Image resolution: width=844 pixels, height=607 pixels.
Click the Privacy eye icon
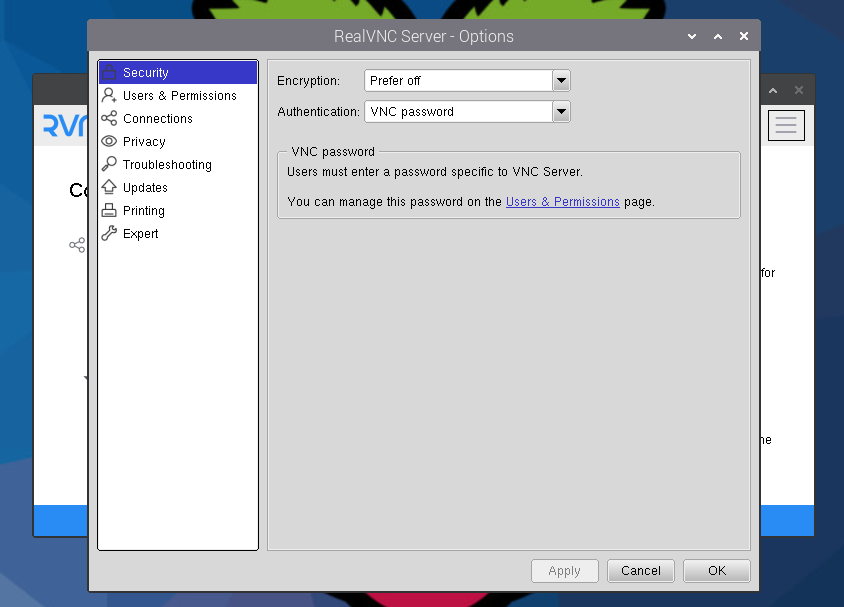pos(109,141)
